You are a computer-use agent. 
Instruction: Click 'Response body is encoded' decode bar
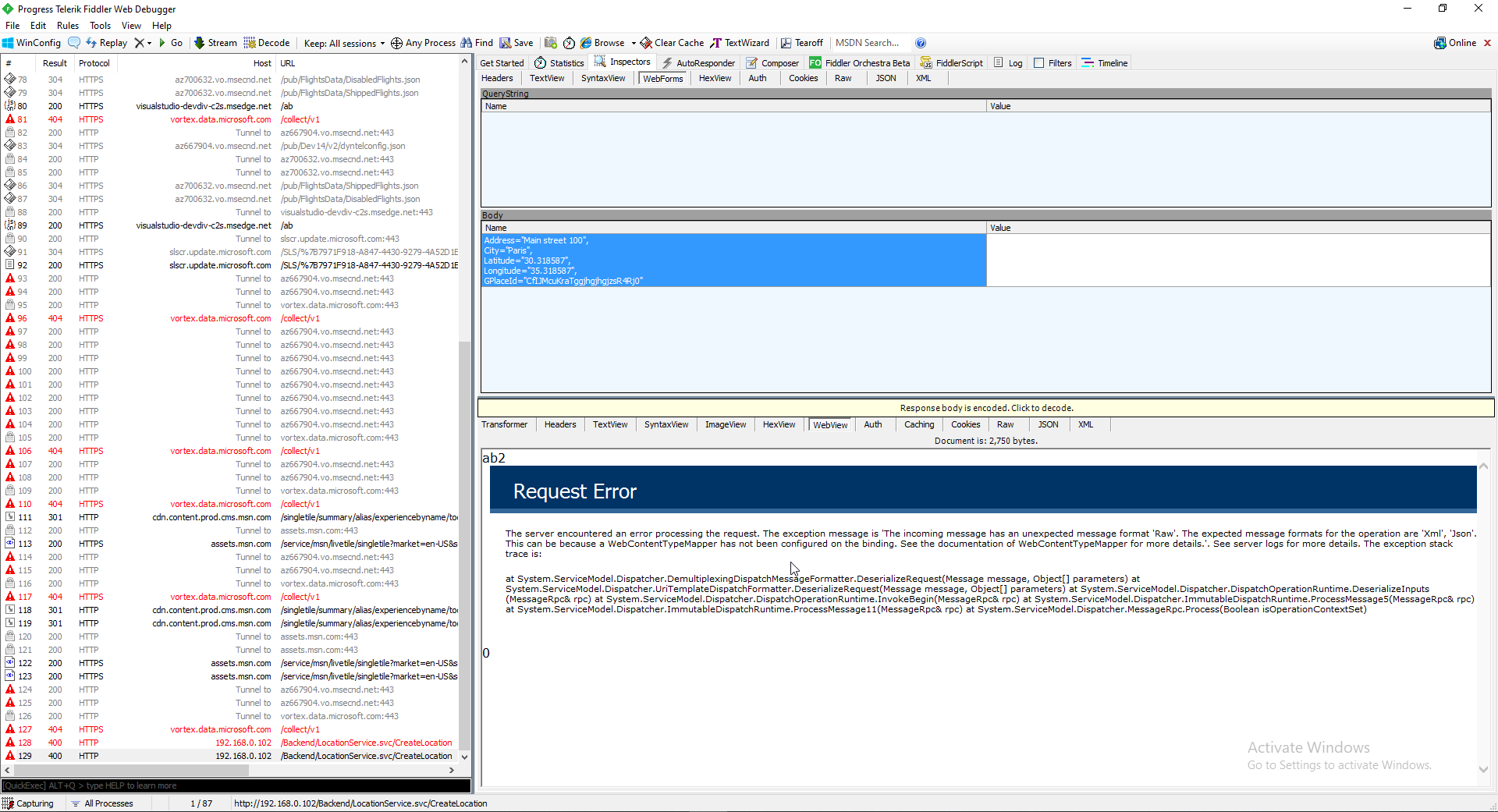(987, 408)
